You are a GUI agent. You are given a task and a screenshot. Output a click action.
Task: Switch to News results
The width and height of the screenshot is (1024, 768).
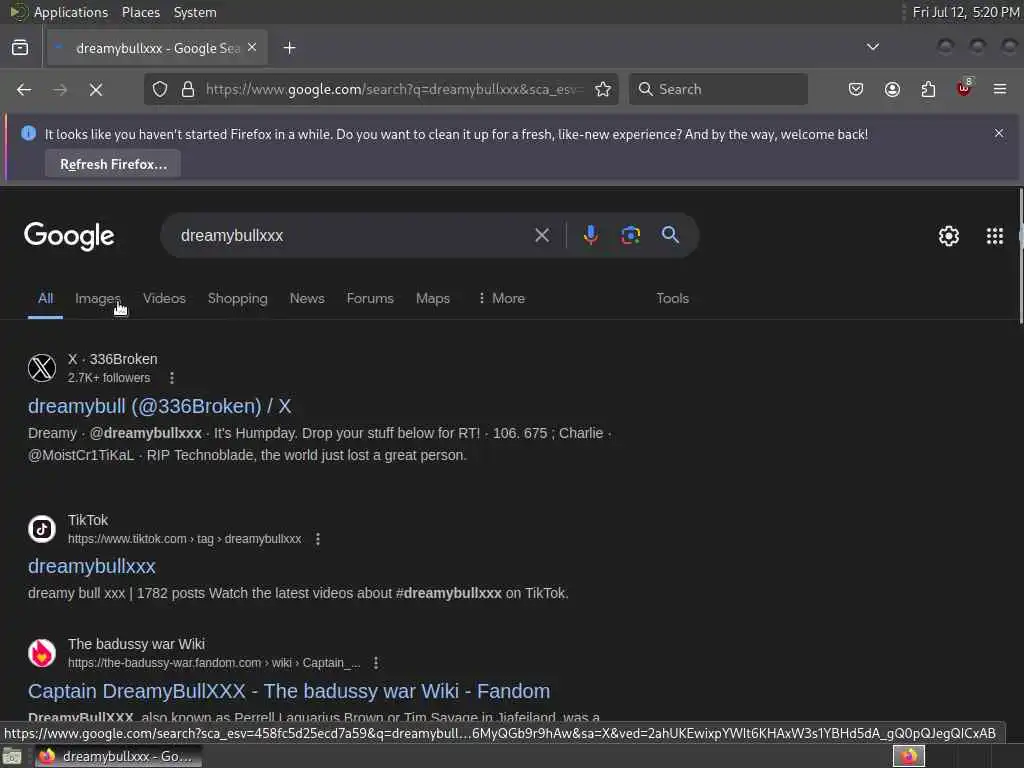(x=307, y=298)
